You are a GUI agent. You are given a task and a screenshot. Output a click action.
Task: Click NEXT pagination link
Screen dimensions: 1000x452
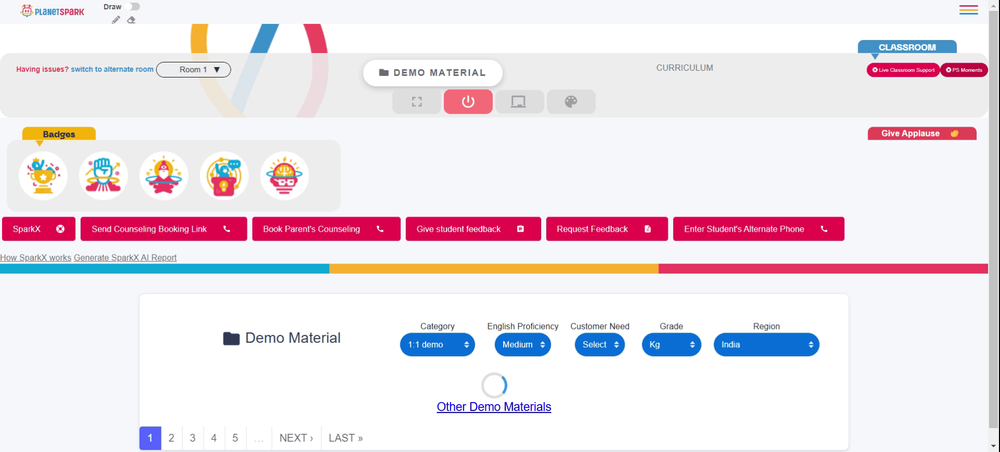pyautogui.click(x=297, y=438)
